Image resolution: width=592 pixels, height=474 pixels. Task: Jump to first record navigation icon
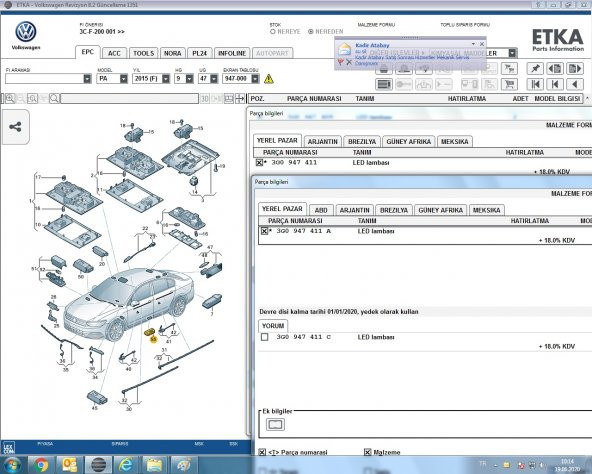(535, 84)
